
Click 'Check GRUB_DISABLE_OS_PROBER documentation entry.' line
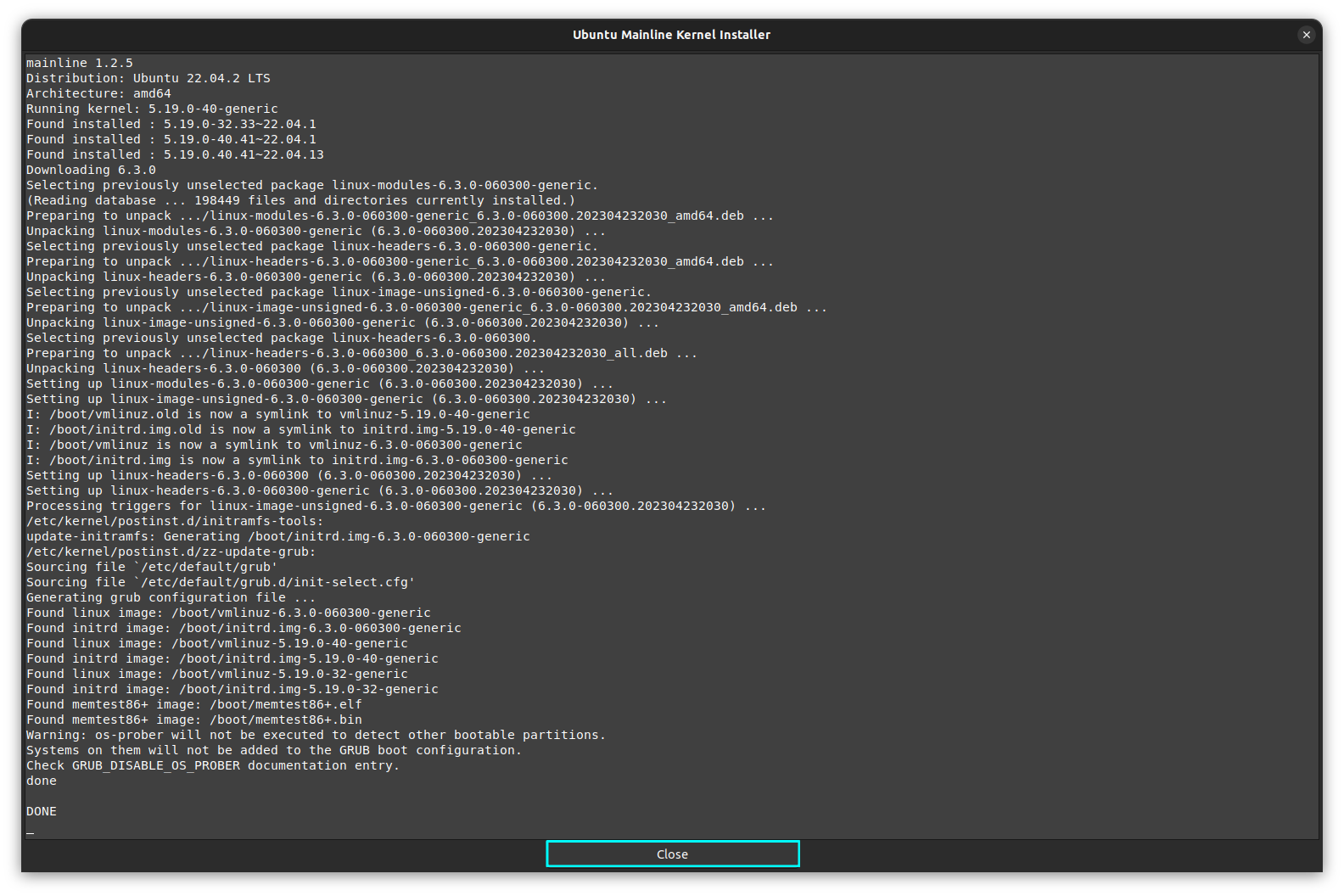[213, 765]
